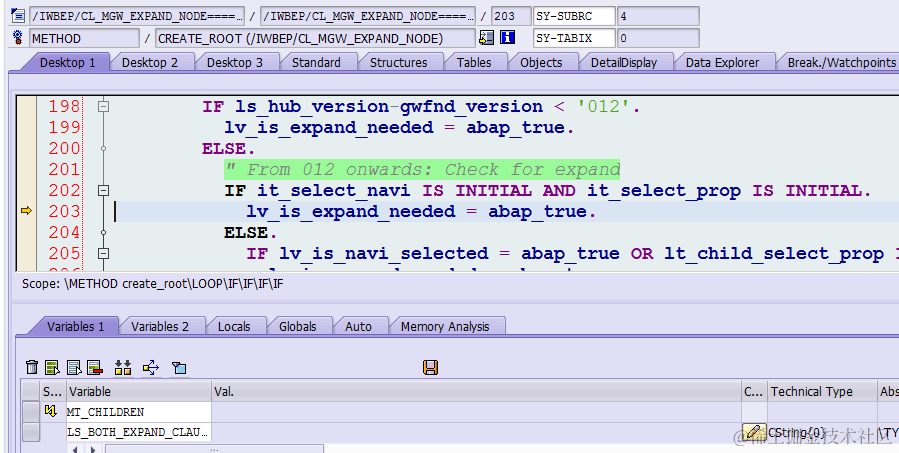Click the funnel filter icon in variables toolbar
The height and width of the screenshot is (453, 899).
pos(179,368)
